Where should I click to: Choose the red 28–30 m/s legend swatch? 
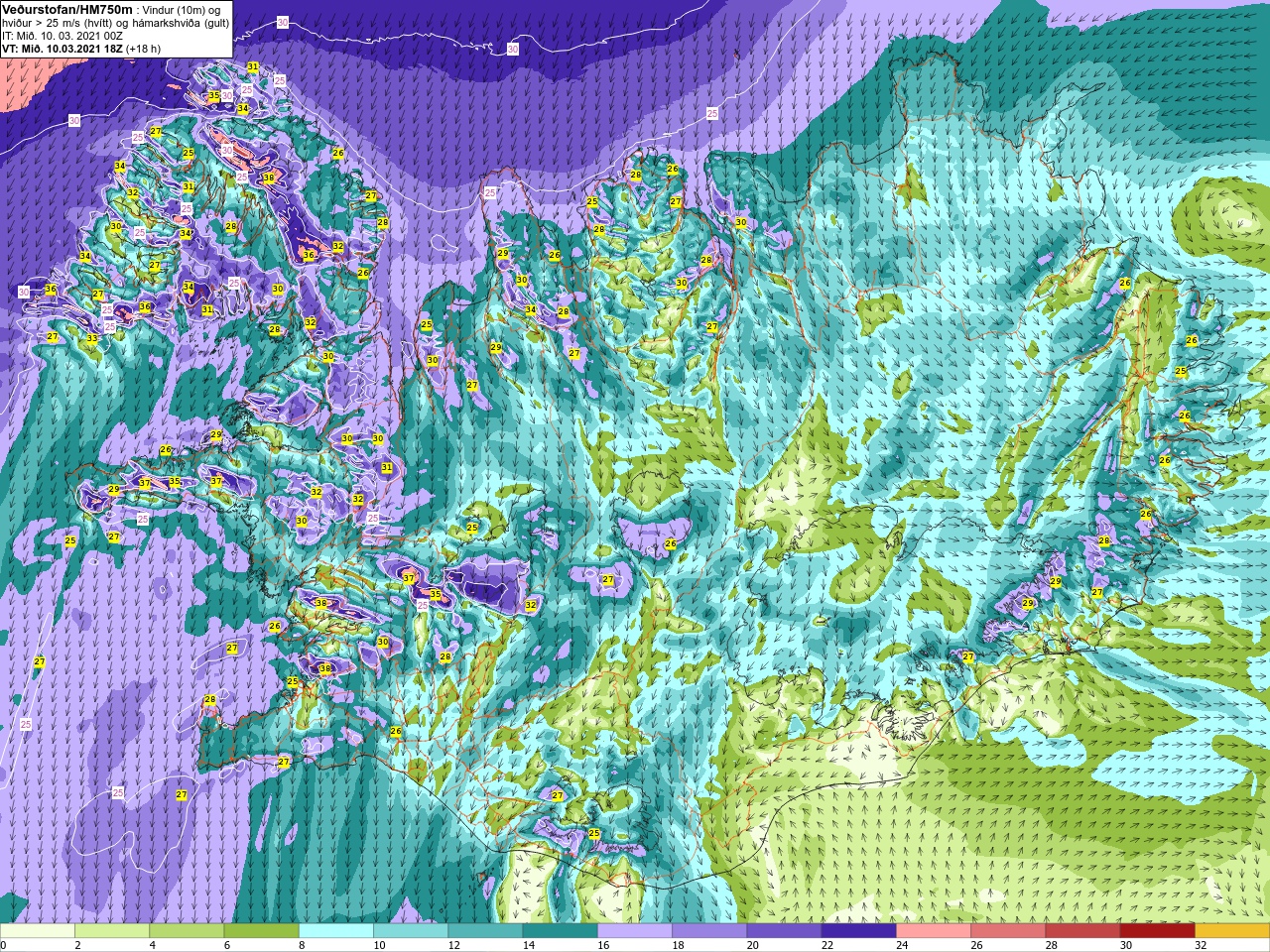(1082, 931)
